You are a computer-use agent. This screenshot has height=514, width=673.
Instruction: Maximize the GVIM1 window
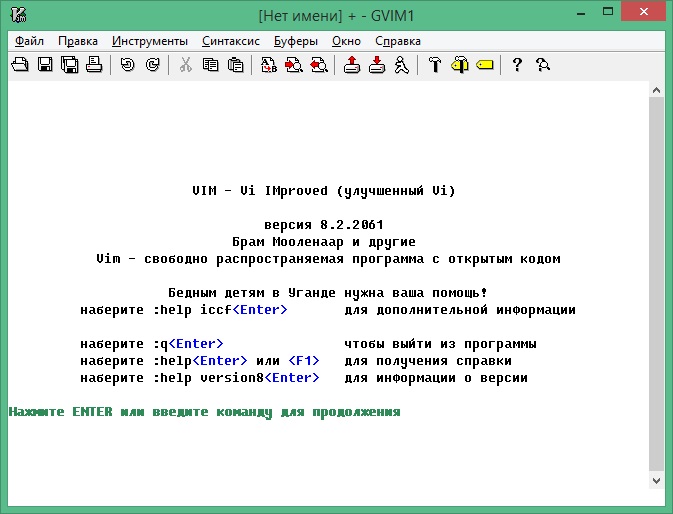(608, 12)
